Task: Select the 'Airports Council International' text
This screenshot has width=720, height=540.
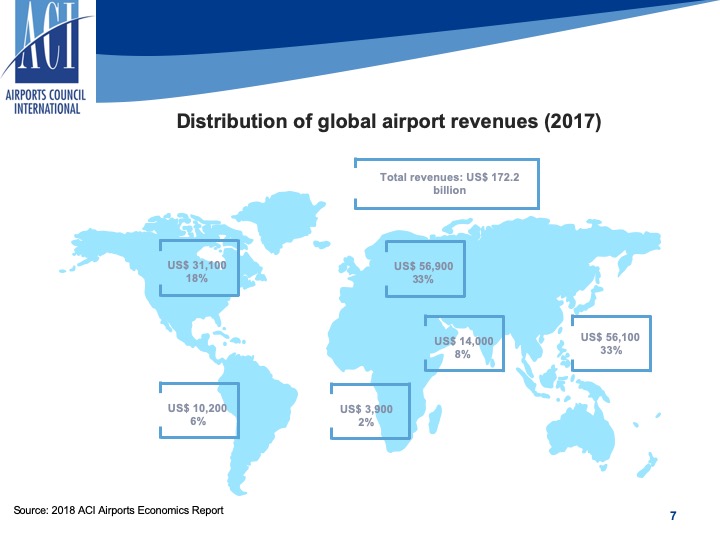Action: point(46,102)
